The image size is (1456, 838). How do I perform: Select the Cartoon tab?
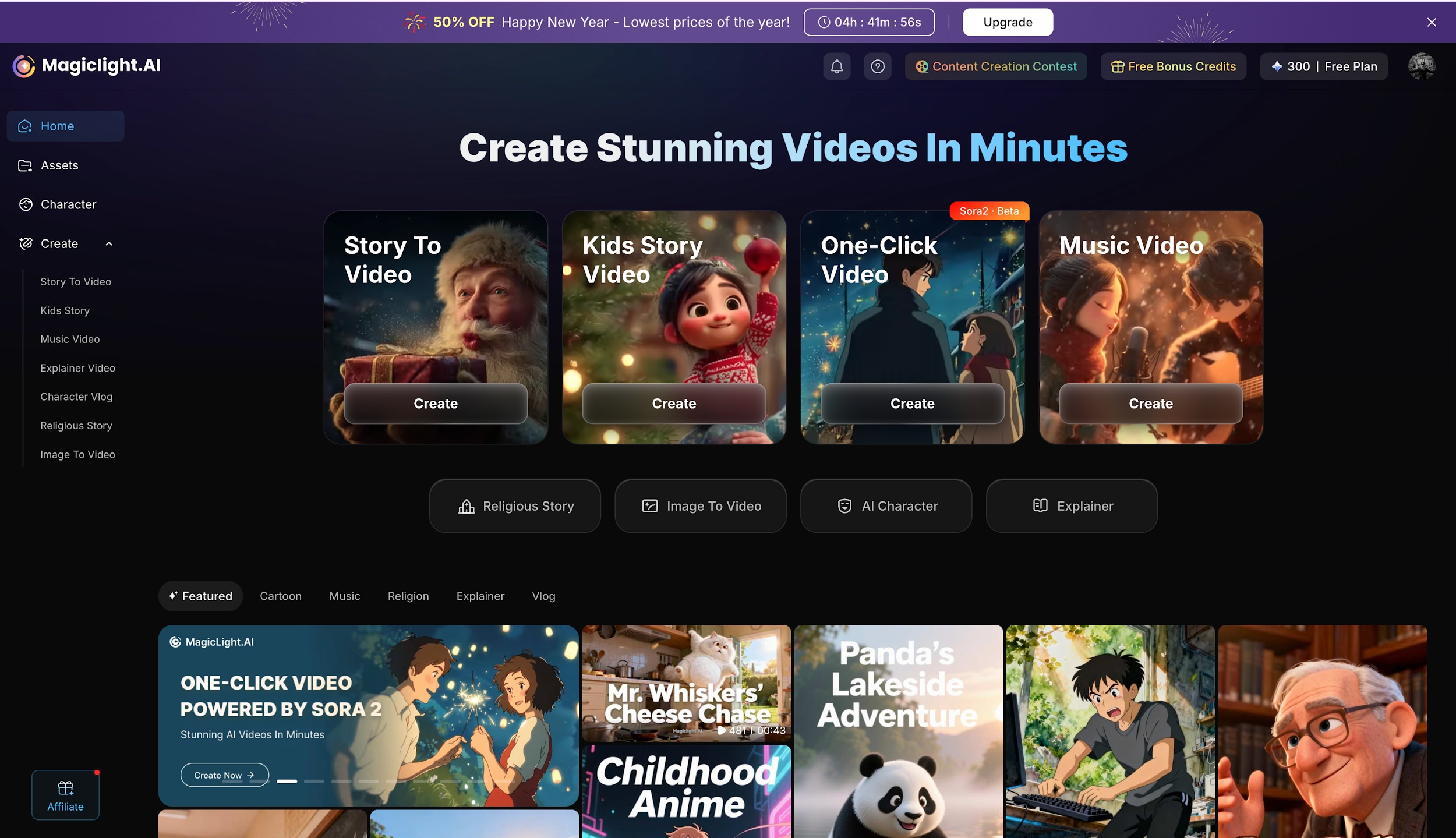[280, 596]
